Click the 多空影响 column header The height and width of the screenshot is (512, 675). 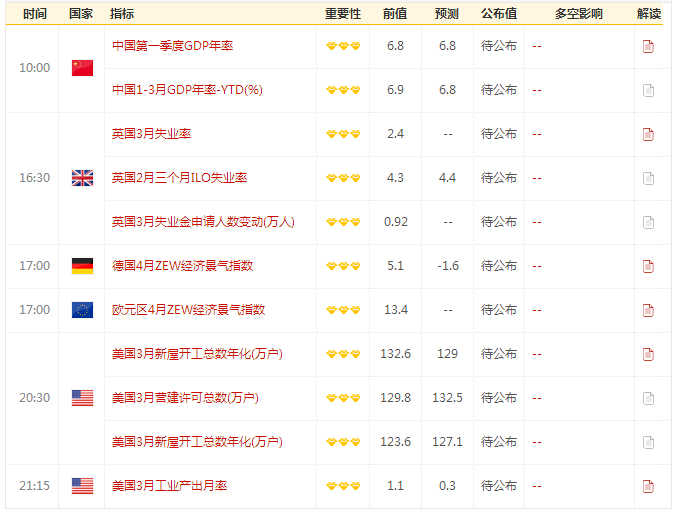[579, 14]
